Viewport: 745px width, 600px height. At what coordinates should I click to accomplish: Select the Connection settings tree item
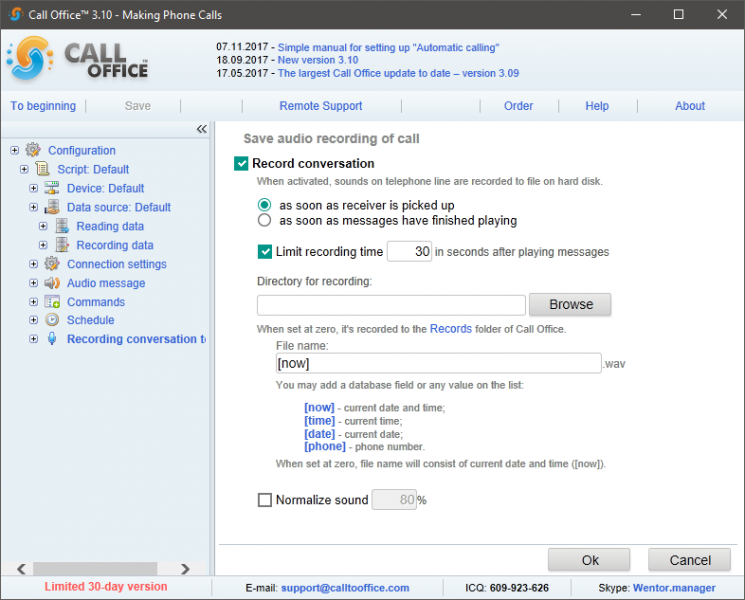click(x=117, y=264)
